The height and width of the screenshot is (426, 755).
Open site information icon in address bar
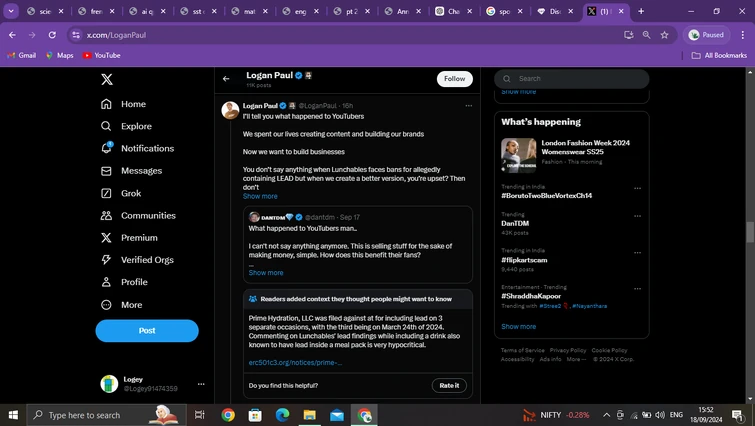[x=76, y=35]
